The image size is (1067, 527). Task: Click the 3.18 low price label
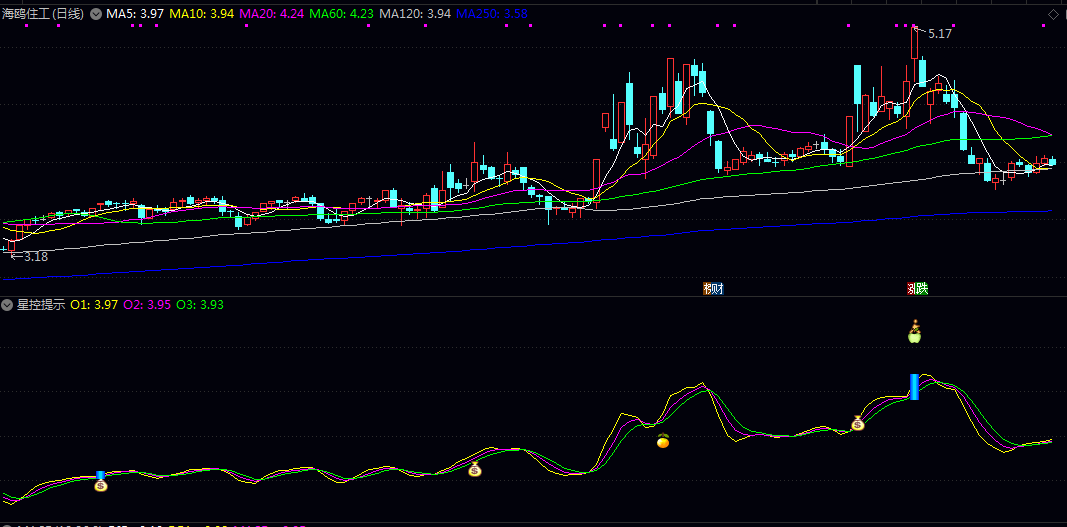coord(34,257)
